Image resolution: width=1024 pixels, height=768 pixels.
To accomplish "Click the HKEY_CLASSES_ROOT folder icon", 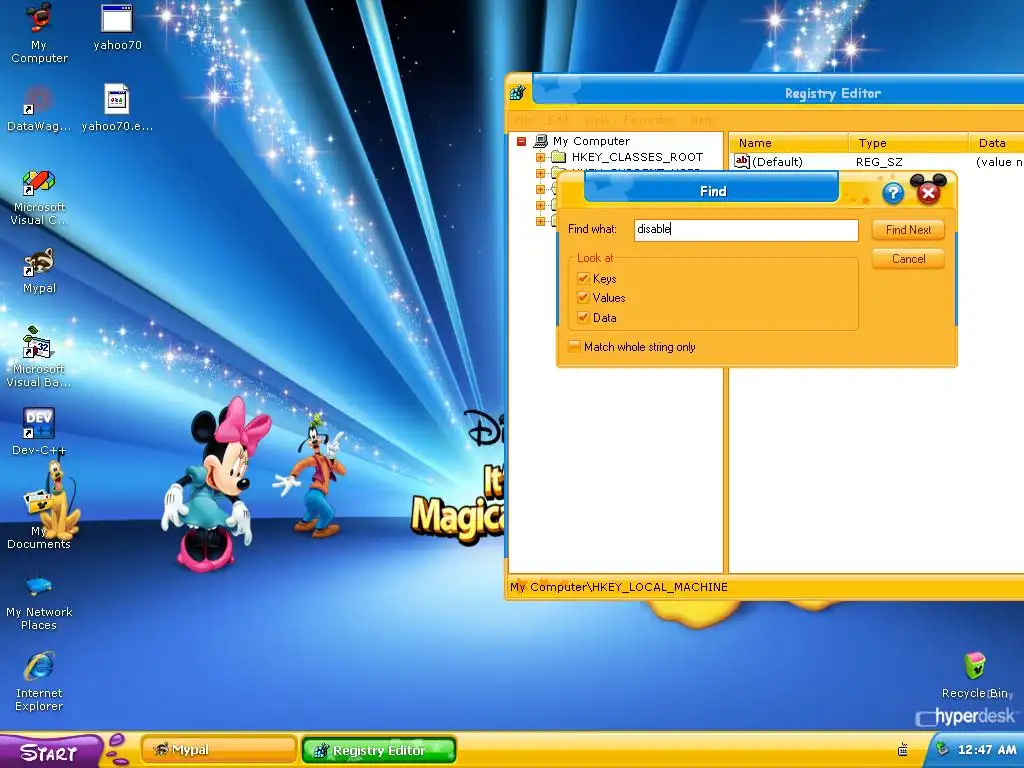I will click(x=558, y=157).
